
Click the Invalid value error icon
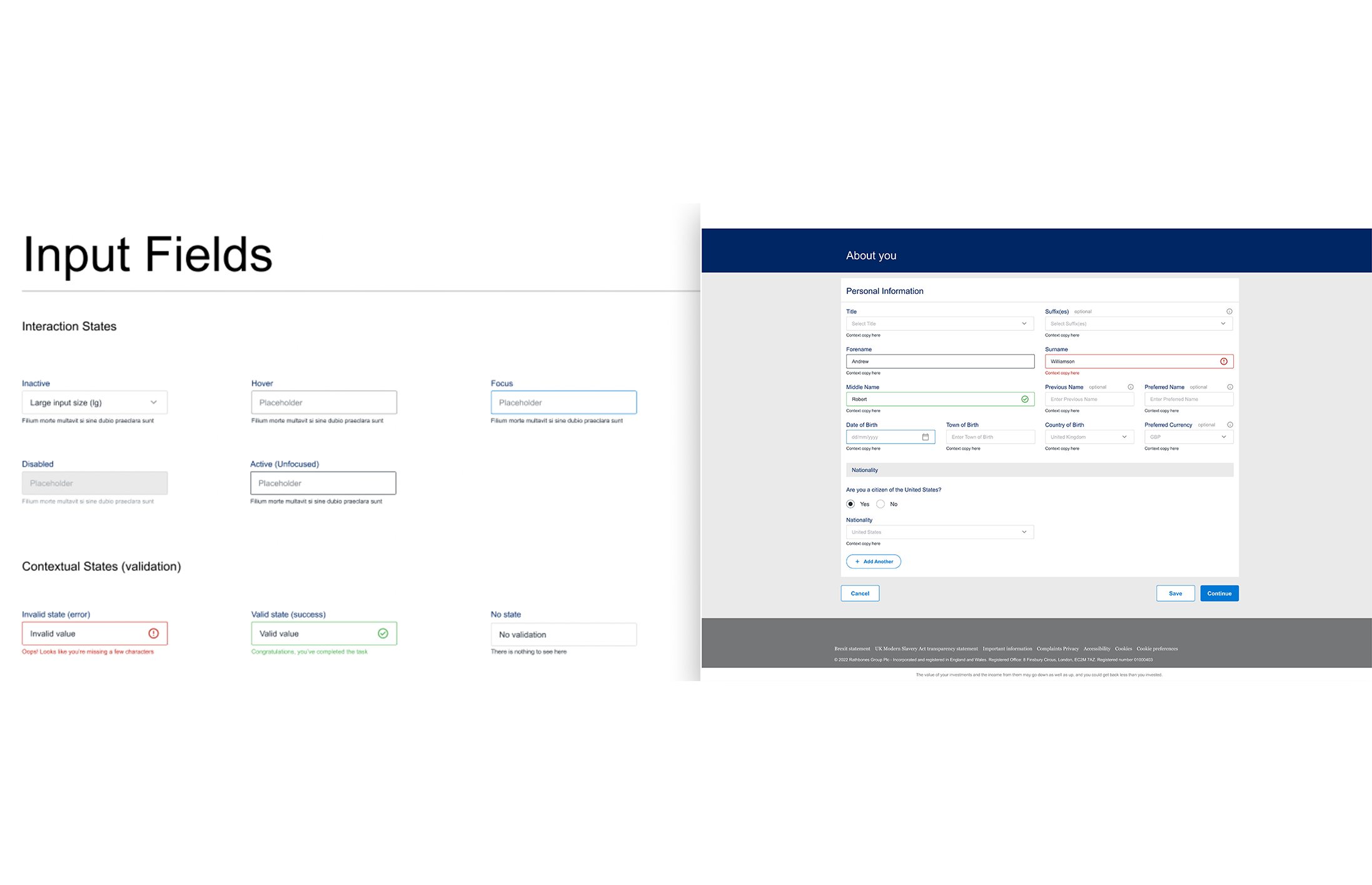pos(153,634)
